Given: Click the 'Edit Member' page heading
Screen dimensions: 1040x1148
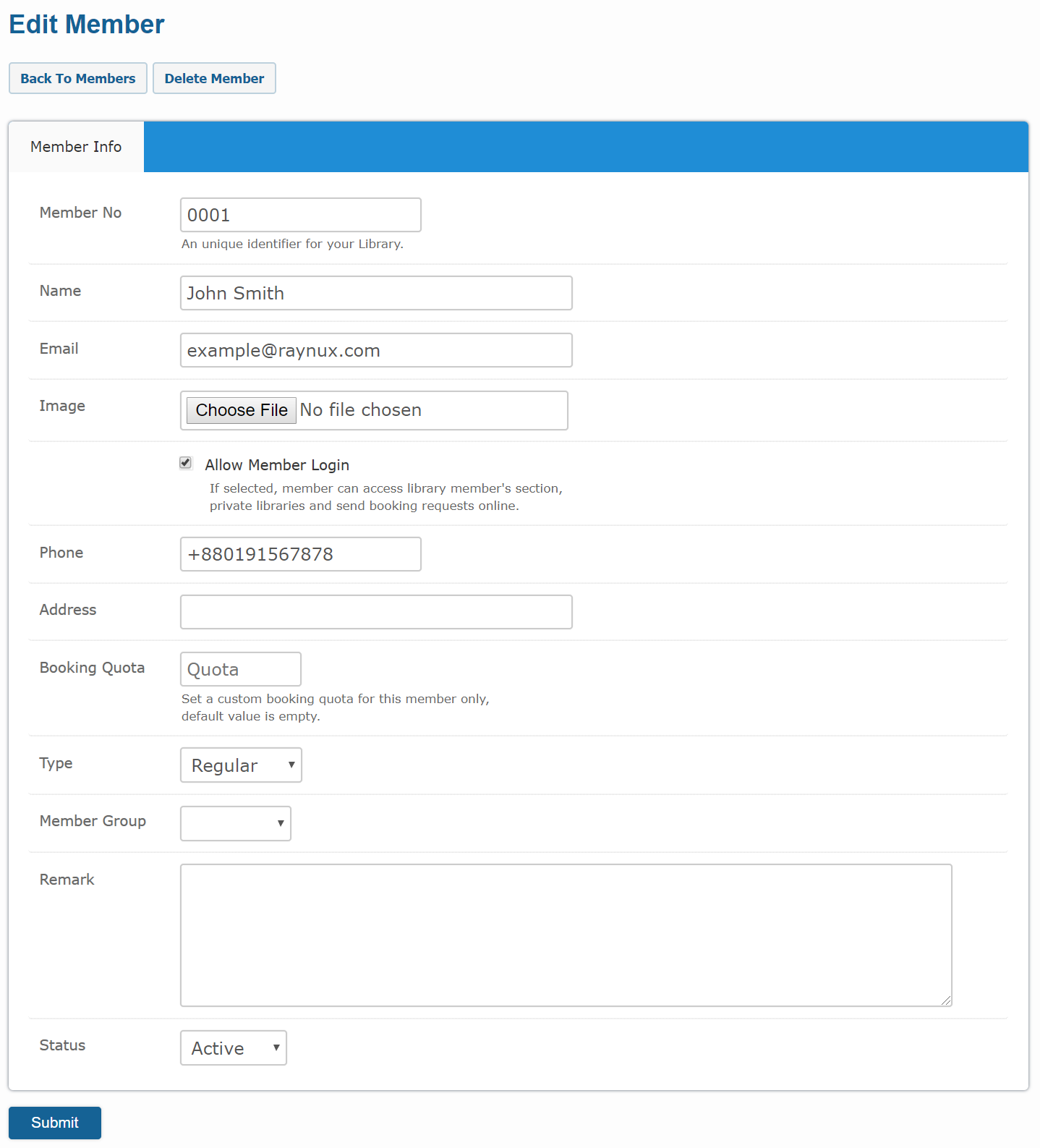Looking at the screenshot, I should tap(87, 25).
